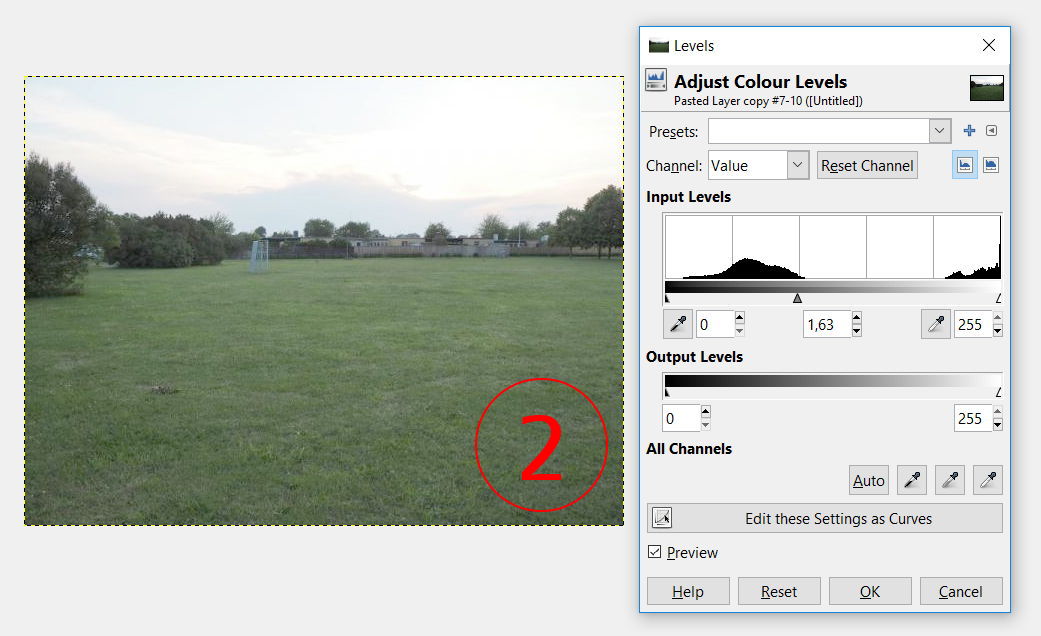
Task: Expand the Presets dropdown
Action: pos(939,131)
